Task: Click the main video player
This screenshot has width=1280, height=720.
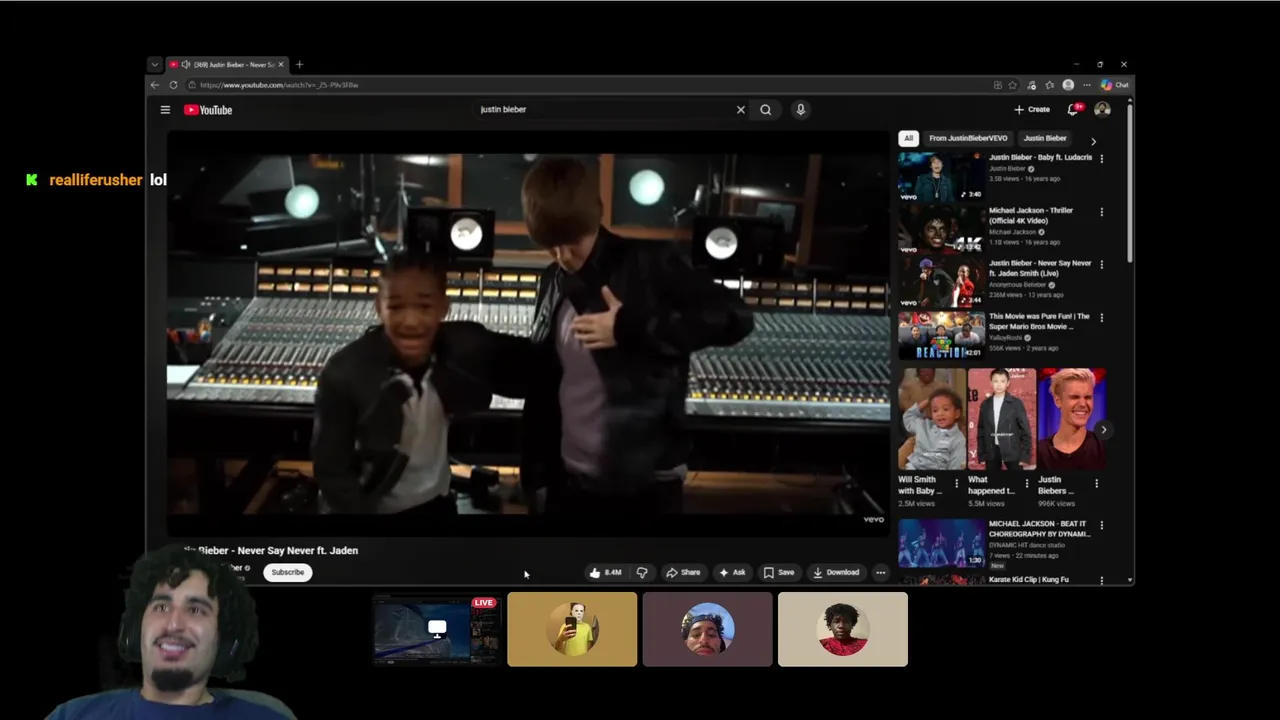Action: [528, 334]
